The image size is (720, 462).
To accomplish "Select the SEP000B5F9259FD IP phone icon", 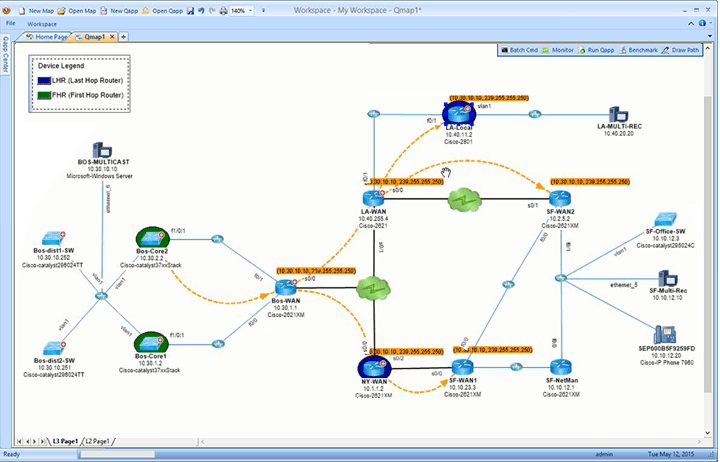I will [665, 335].
